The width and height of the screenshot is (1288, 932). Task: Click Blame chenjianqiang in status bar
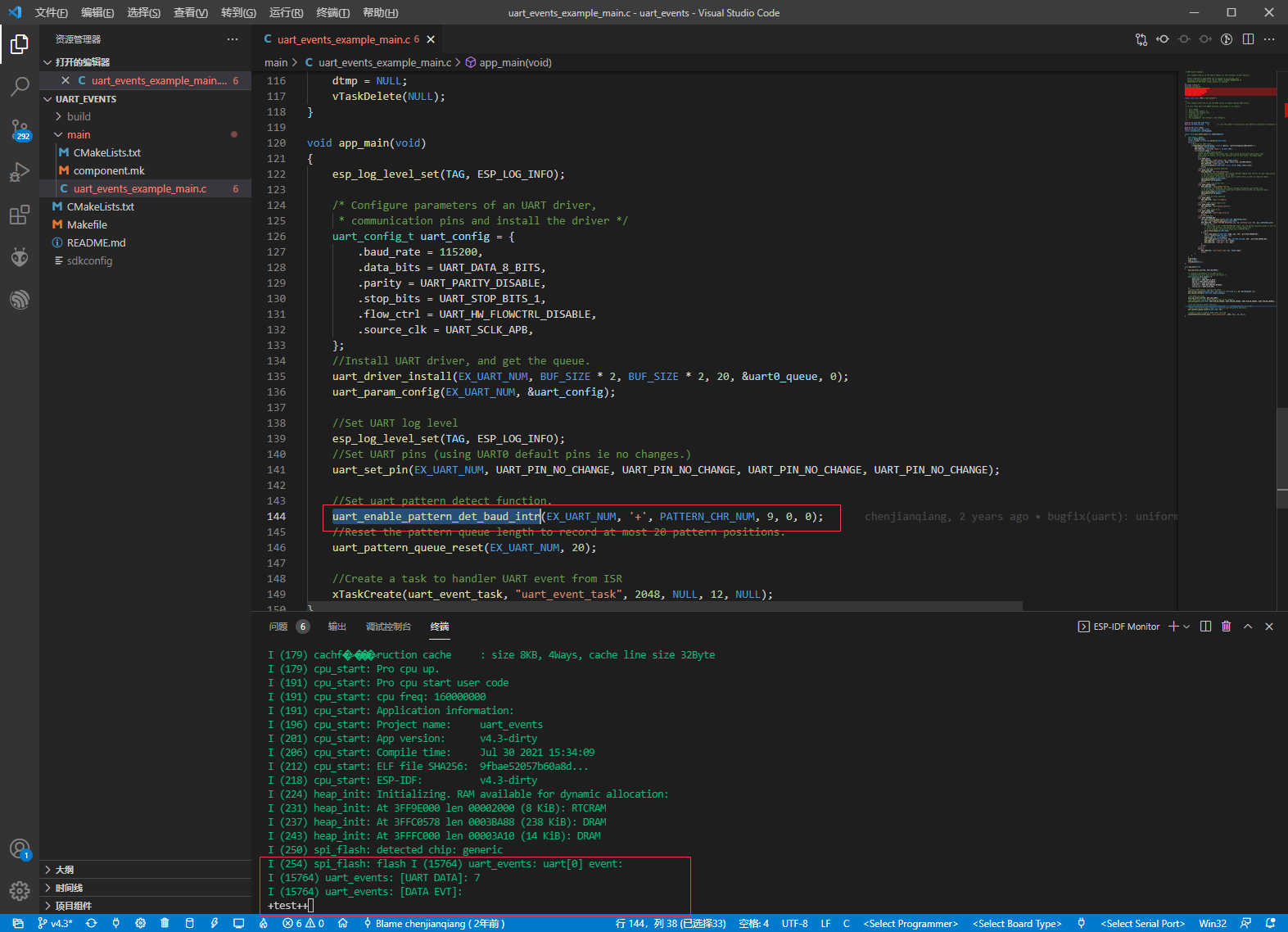coord(434,923)
